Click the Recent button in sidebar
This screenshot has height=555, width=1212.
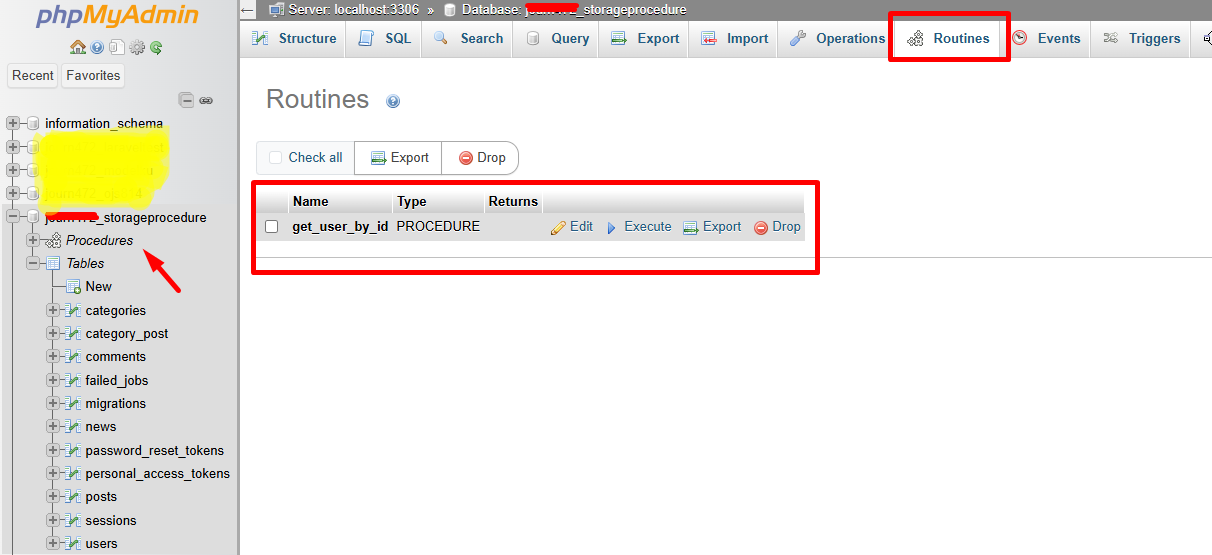pyautogui.click(x=33, y=75)
